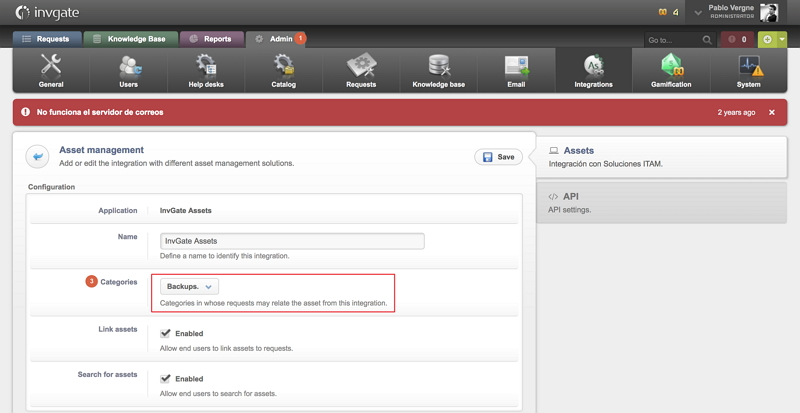The height and width of the screenshot is (413, 800).
Task: Open the Email admin section
Action: pos(516,70)
